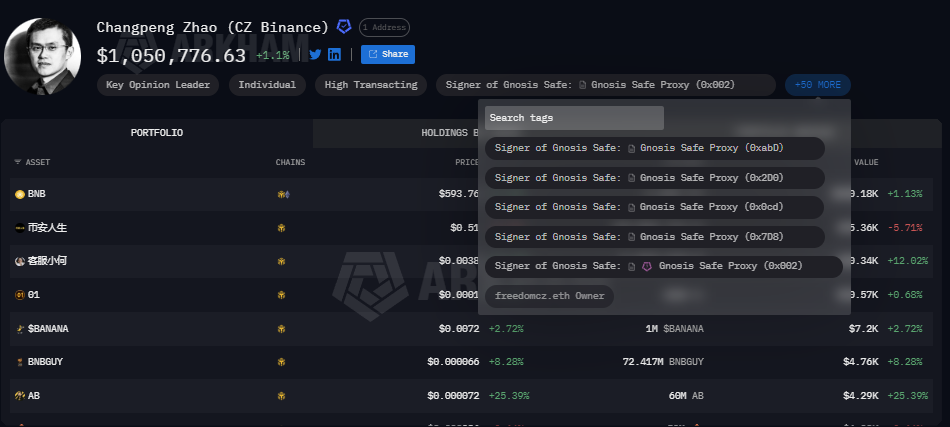This screenshot has width=950, height=427.
Task: Select the dropdown Gnosis Safe Proxy (0x002) tag
Action: (664, 266)
